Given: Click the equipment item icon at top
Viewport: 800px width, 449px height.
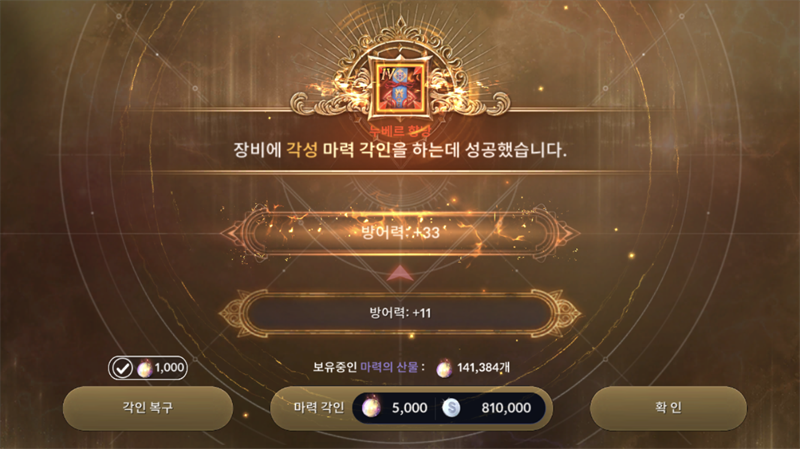Looking at the screenshot, I should pyautogui.click(x=401, y=88).
